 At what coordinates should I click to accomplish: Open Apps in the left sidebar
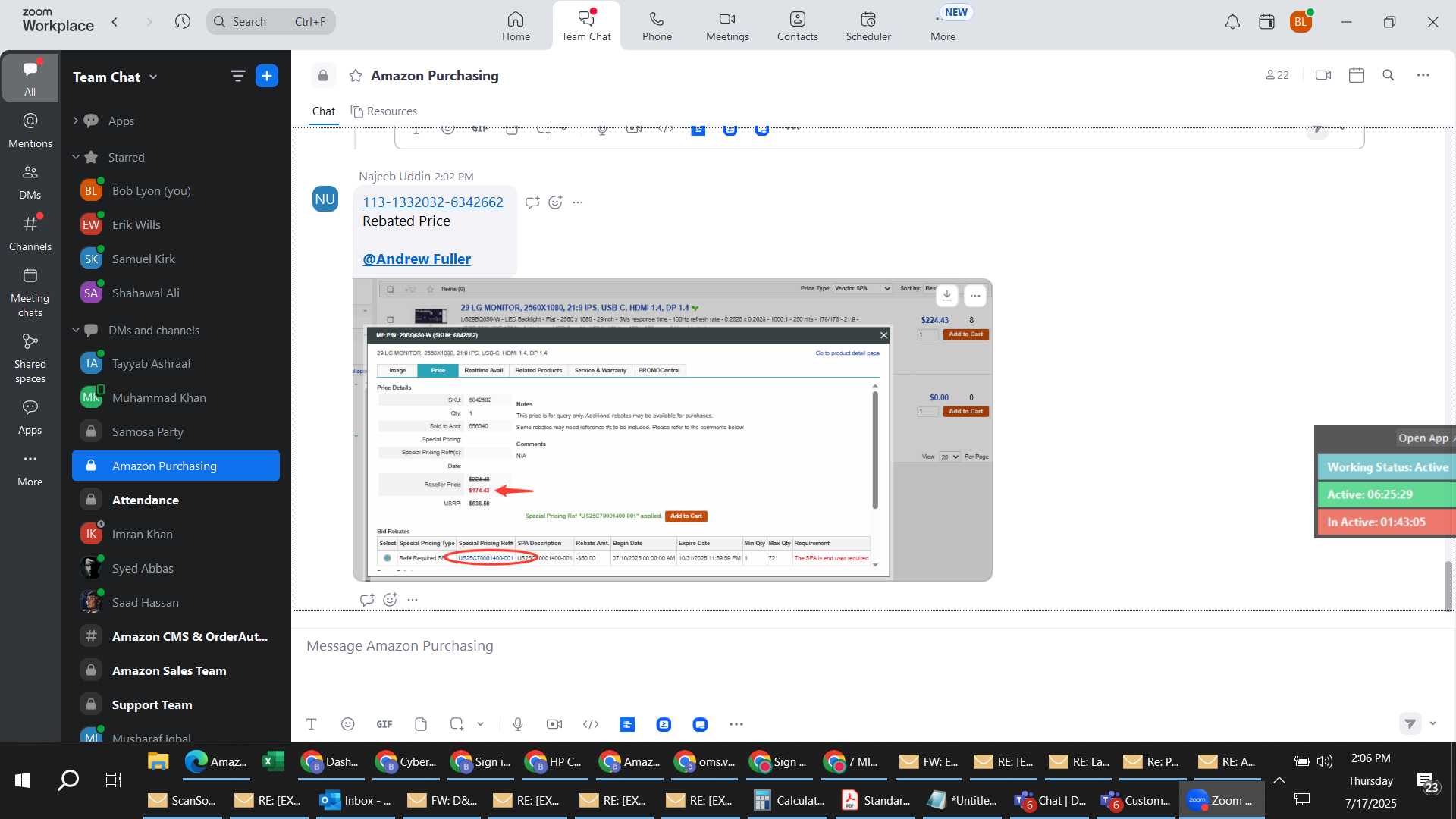point(30,417)
